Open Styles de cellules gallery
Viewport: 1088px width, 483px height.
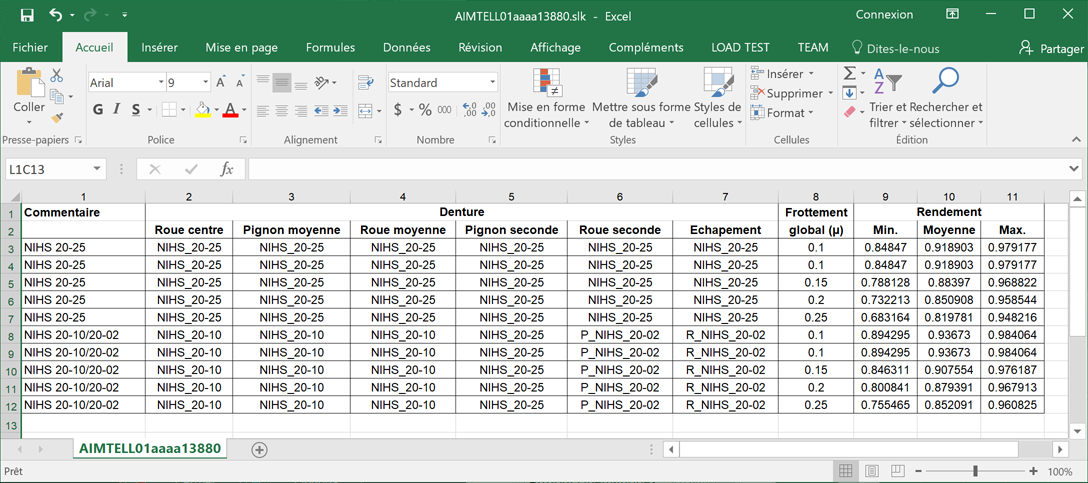click(717, 98)
